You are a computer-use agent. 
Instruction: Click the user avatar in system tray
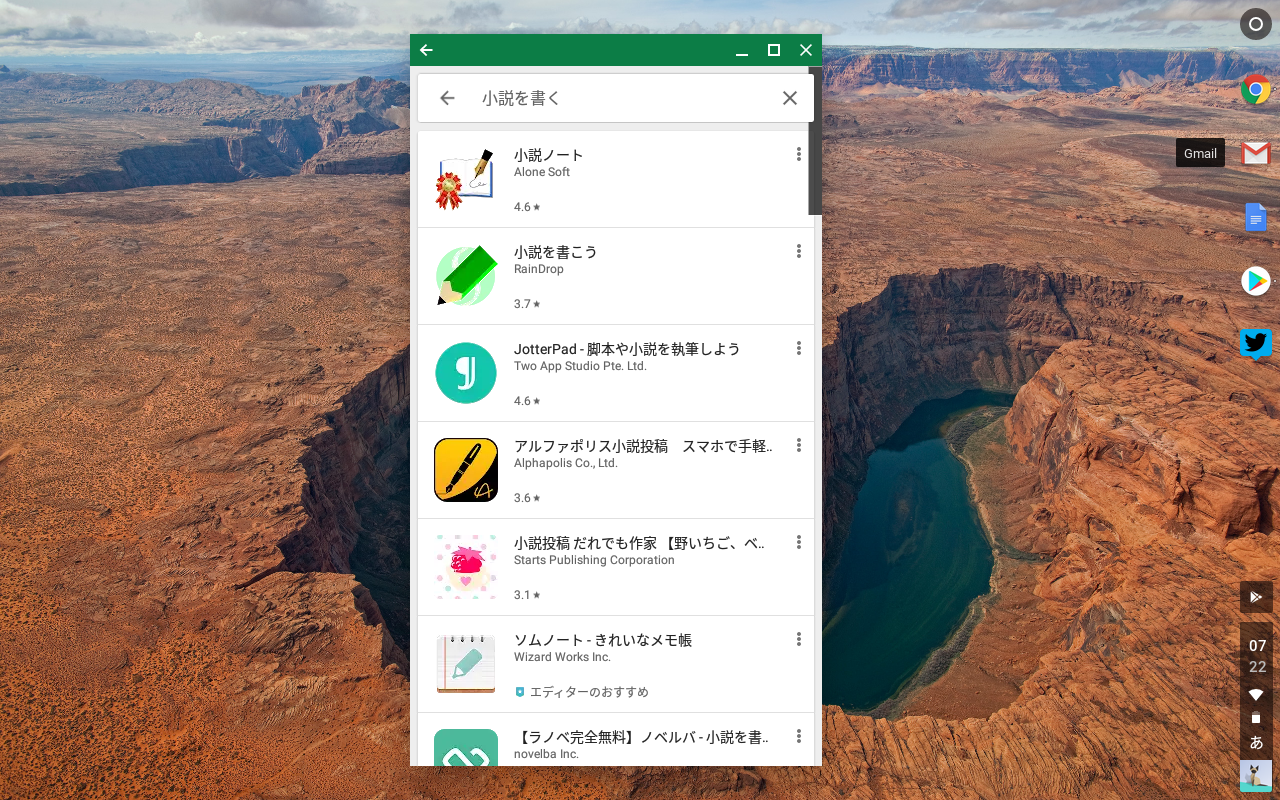tap(1256, 776)
